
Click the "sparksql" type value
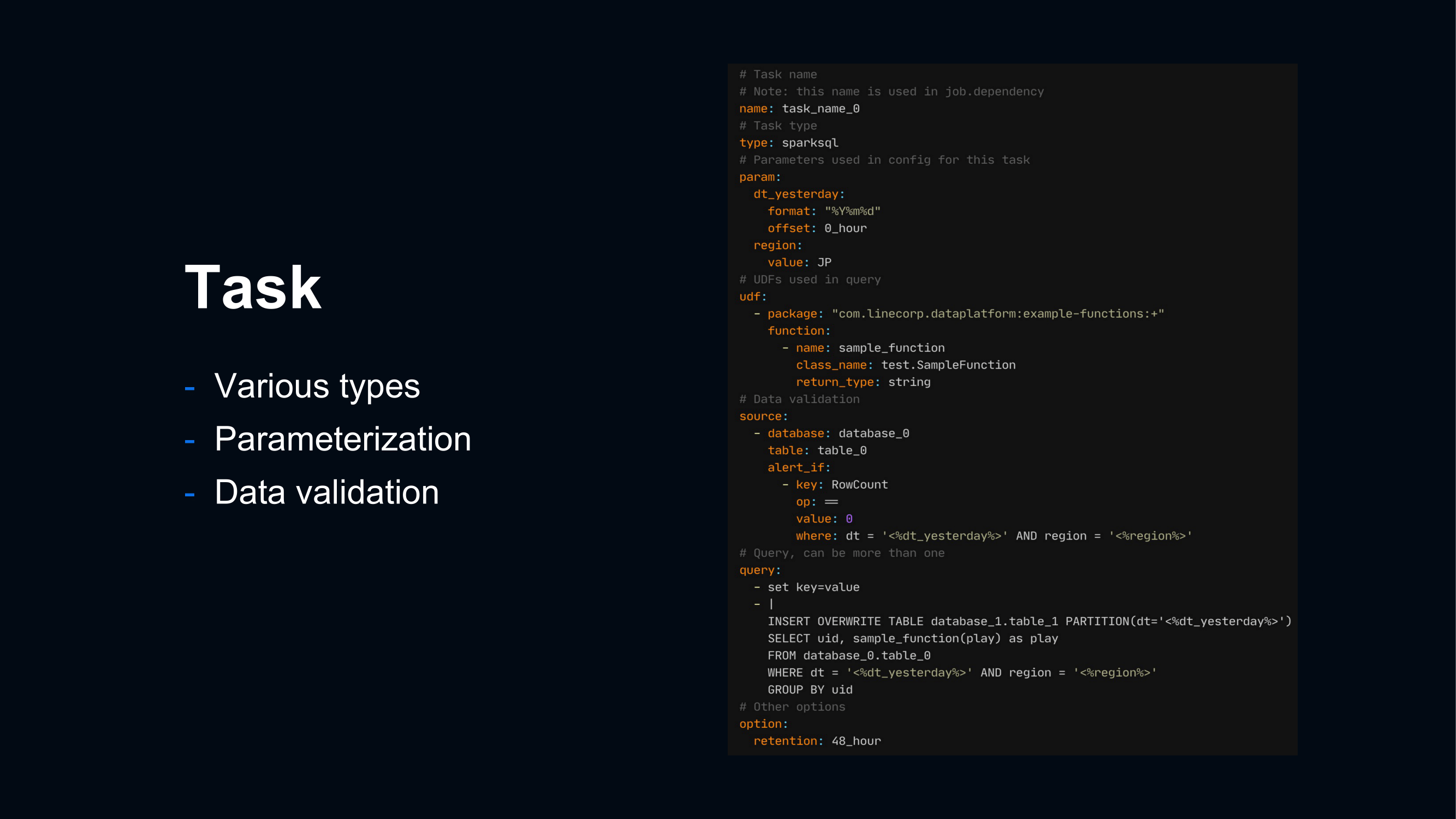point(810,143)
